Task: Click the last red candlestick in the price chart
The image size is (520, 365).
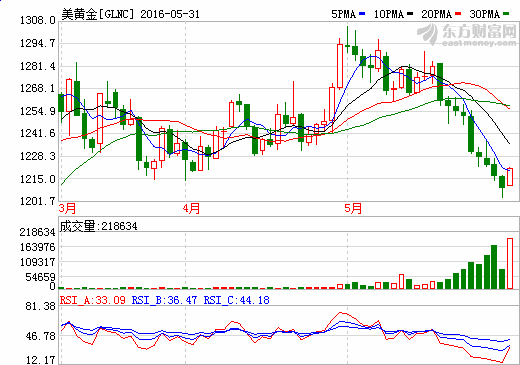Action: point(510,177)
